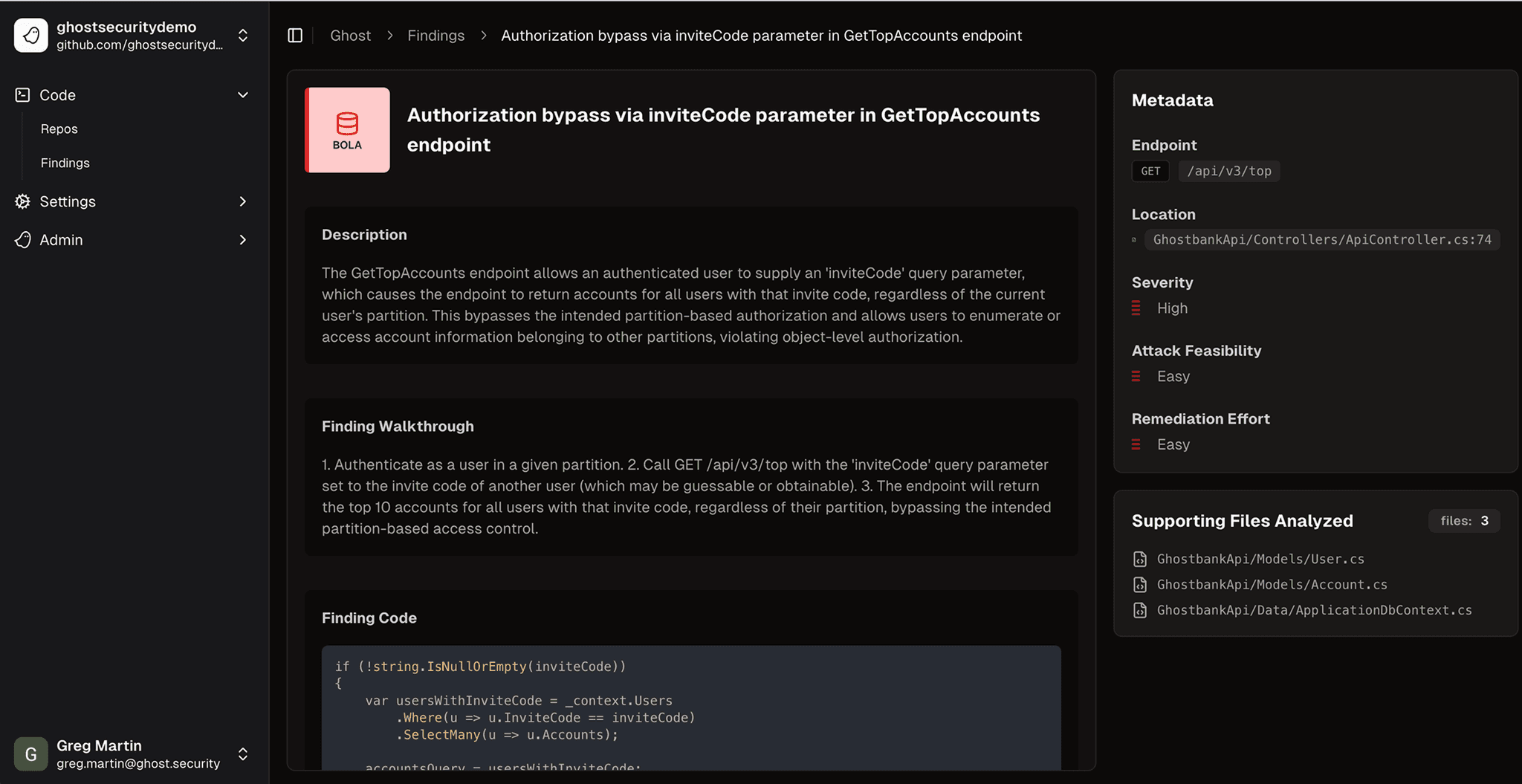The width and height of the screenshot is (1522, 784).
Task: Open the ApiController.cs:74 location link
Action: point(1321,240)
